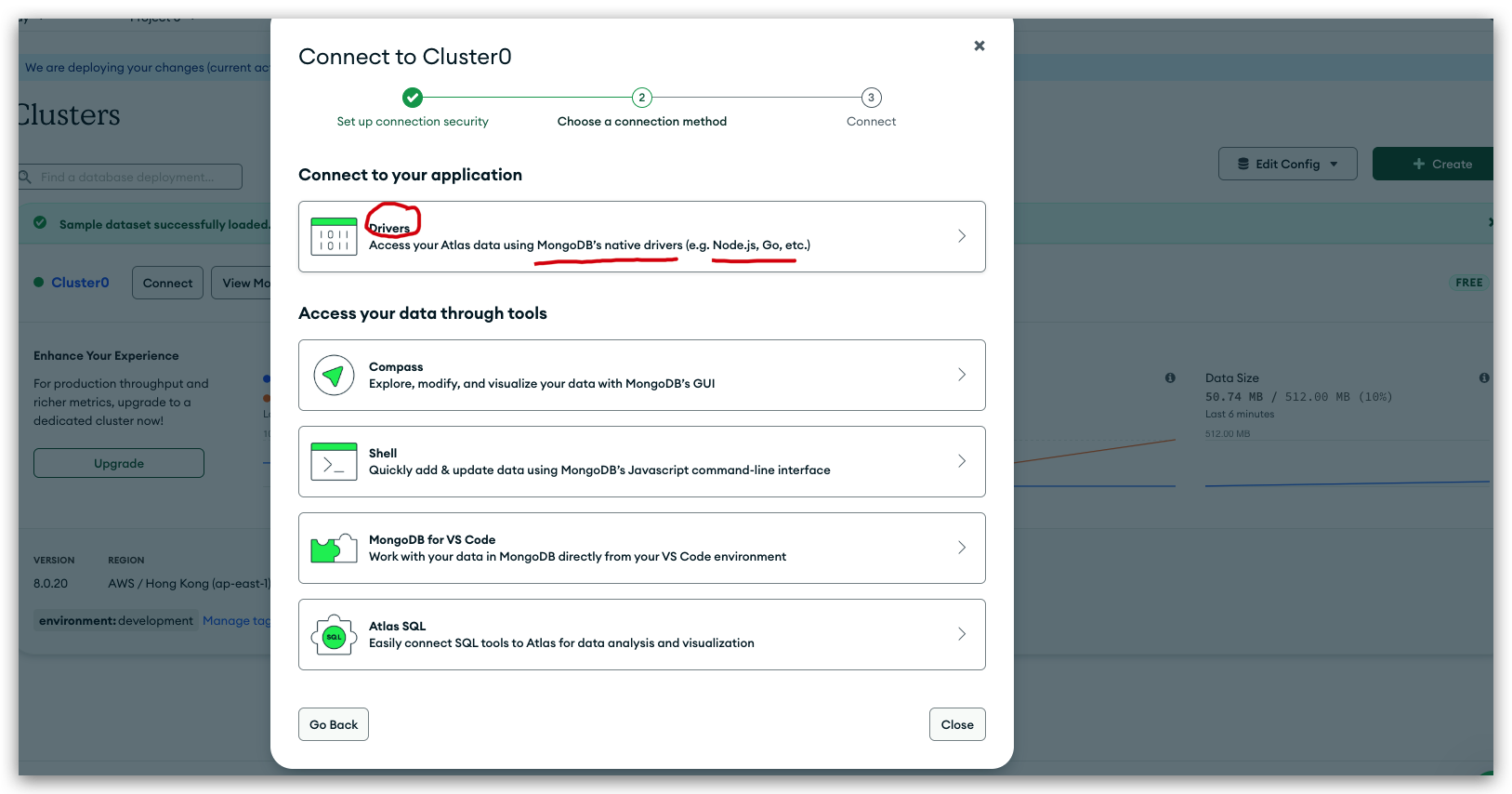
Task: Click the Go Back button
Action: [334, 724]
